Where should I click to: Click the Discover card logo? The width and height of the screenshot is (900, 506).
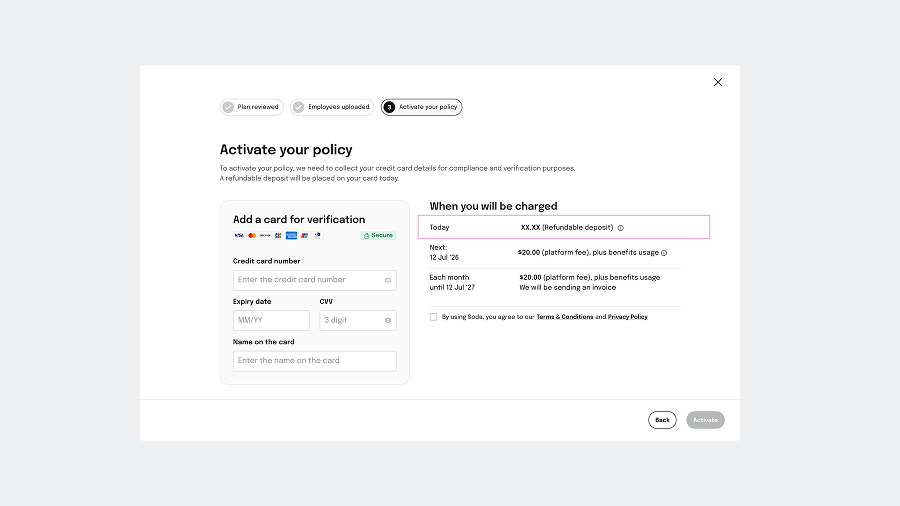265,236
